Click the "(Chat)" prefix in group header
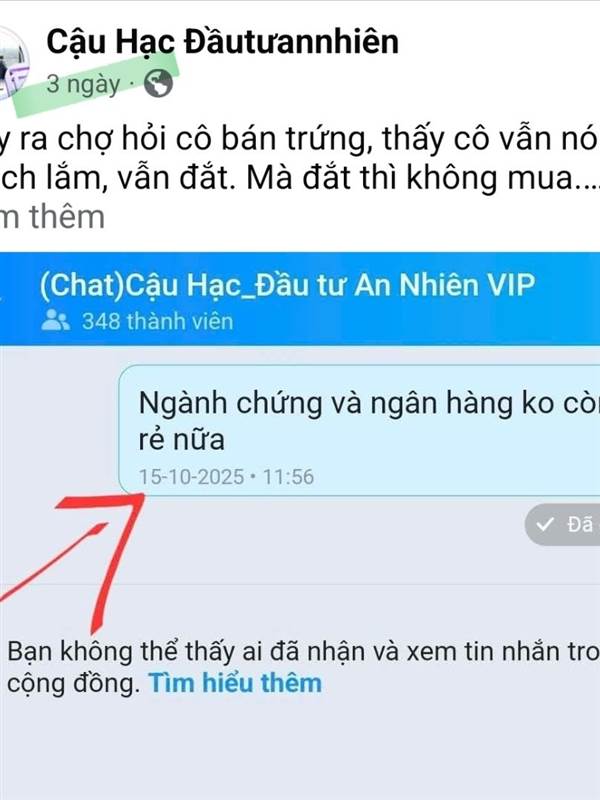 tap(82, 285)
